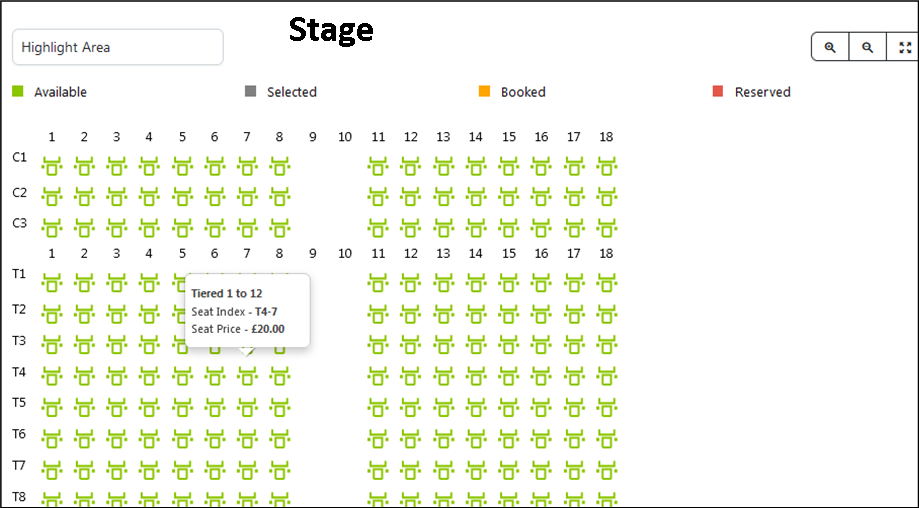Book seat T1-14 in tiered section
Screen dimensions: 919x508
(475, 283)
